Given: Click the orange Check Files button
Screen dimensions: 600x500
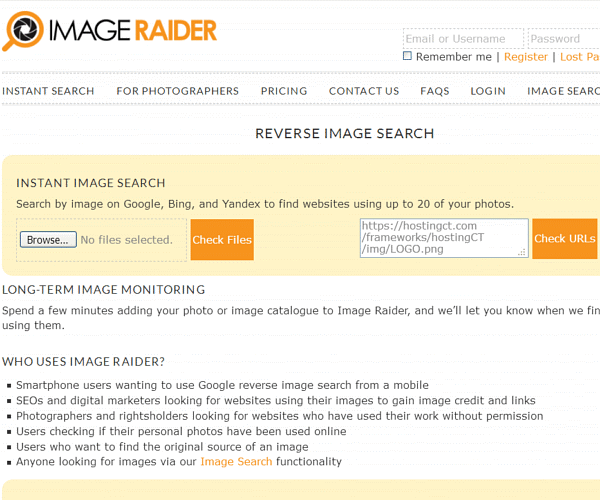Looking at the screenshot, I should pyautogui.click(x=222, y=240).
